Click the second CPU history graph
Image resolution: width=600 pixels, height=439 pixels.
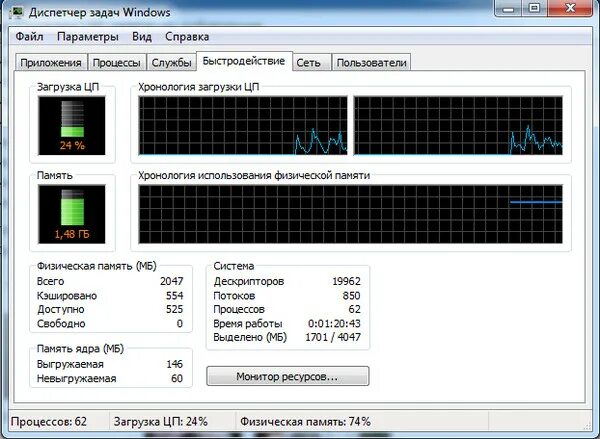(x=458, y=126)
